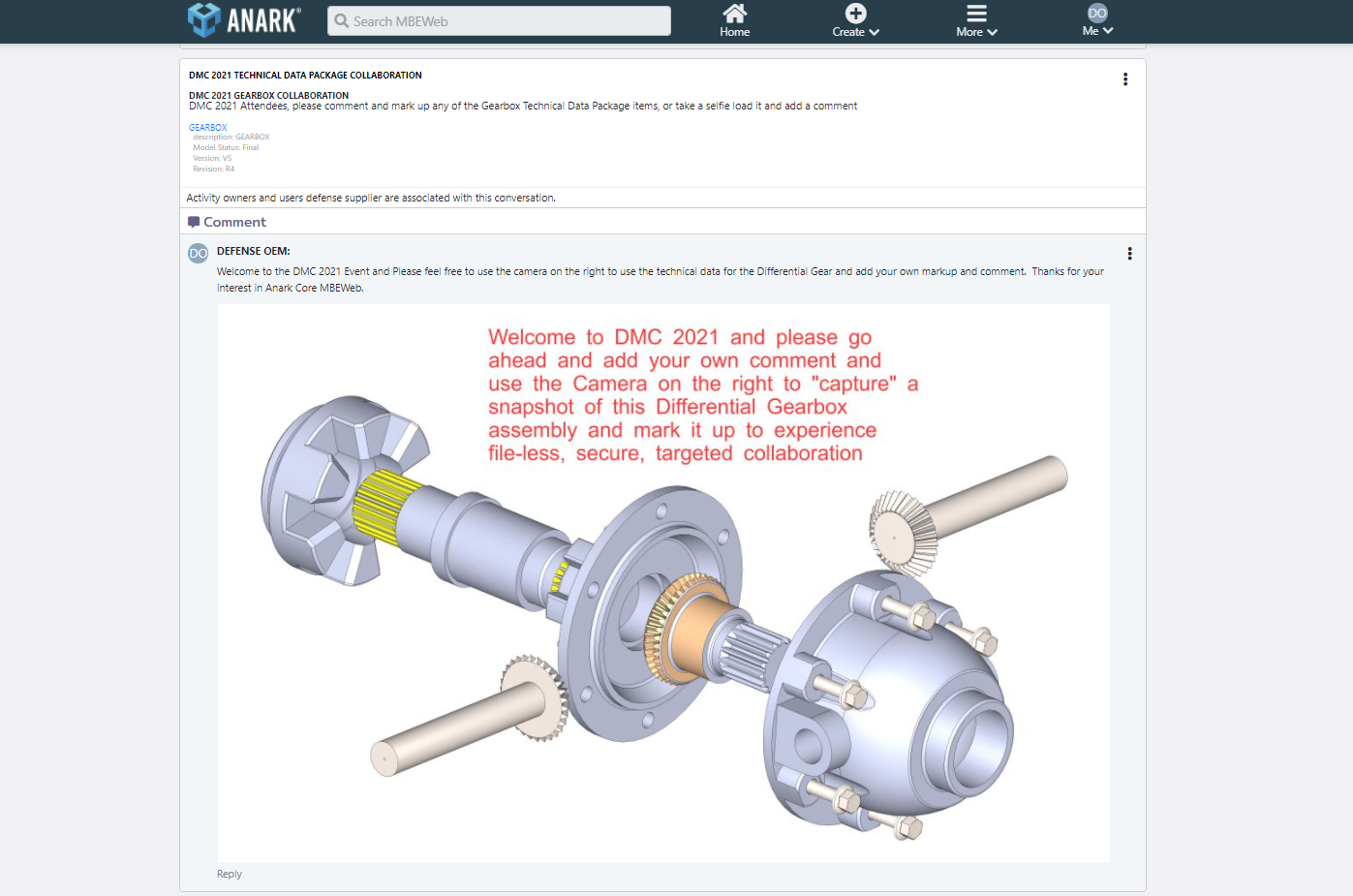Screen dimensions: 1353x896
Task: Open the GEARBOX model link
Action: point(208,127)
